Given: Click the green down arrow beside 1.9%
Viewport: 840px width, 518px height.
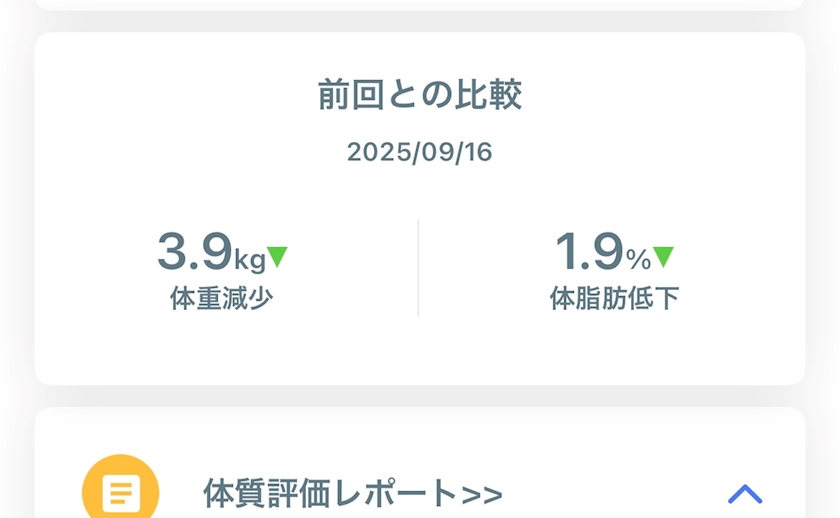Looking at the screenshot, I should coord(663,257).
